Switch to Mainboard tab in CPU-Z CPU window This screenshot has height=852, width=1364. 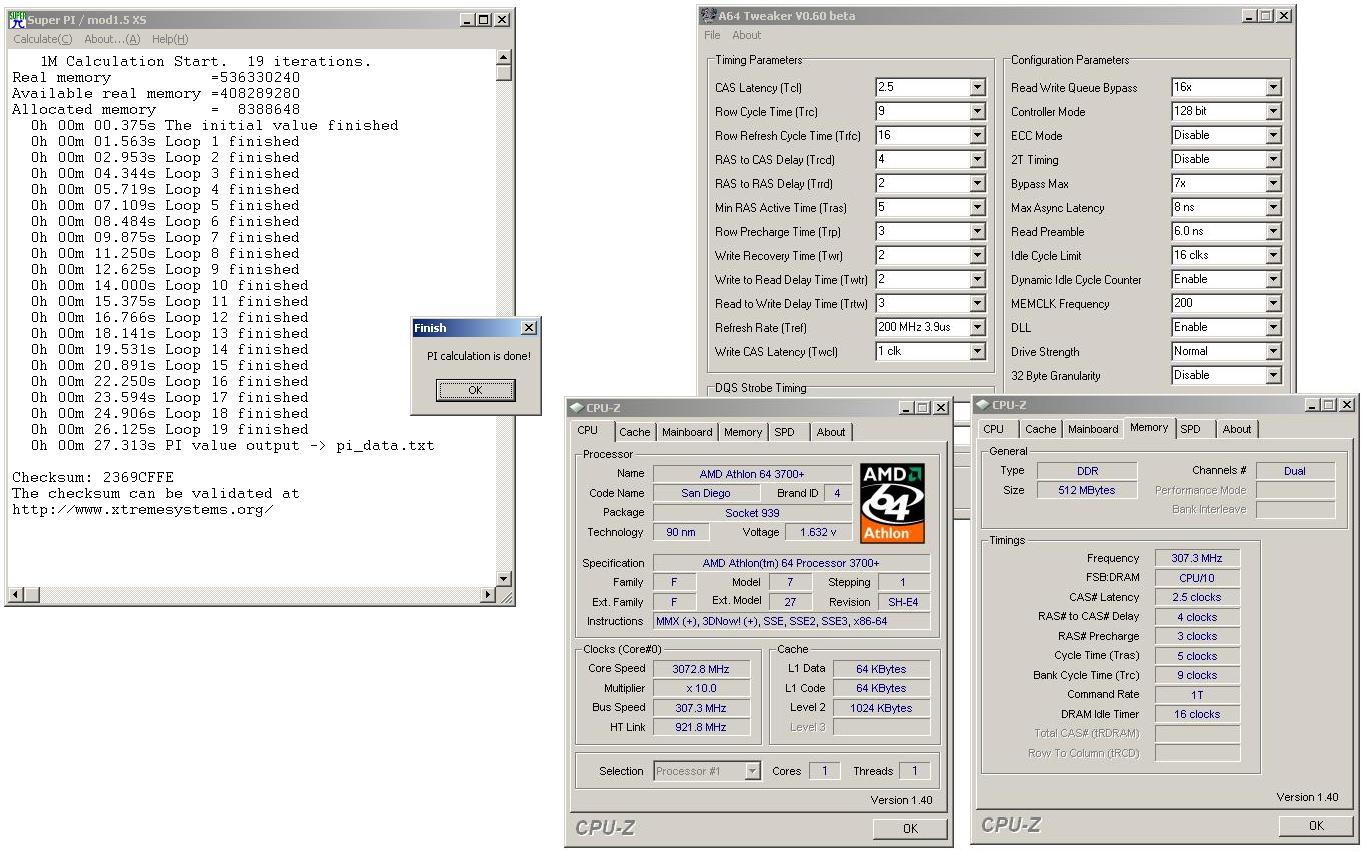click(x=687, y=432)
